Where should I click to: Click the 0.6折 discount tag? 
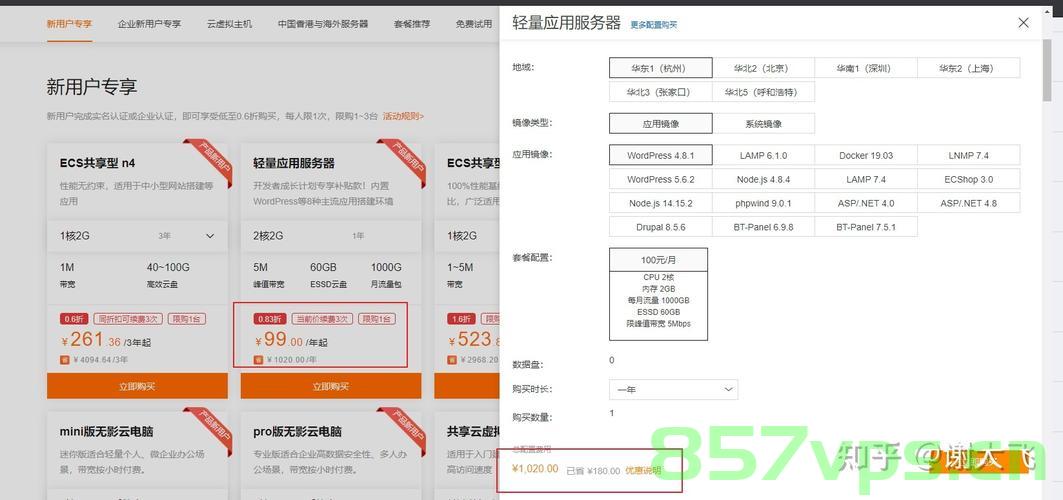[74, 319]
